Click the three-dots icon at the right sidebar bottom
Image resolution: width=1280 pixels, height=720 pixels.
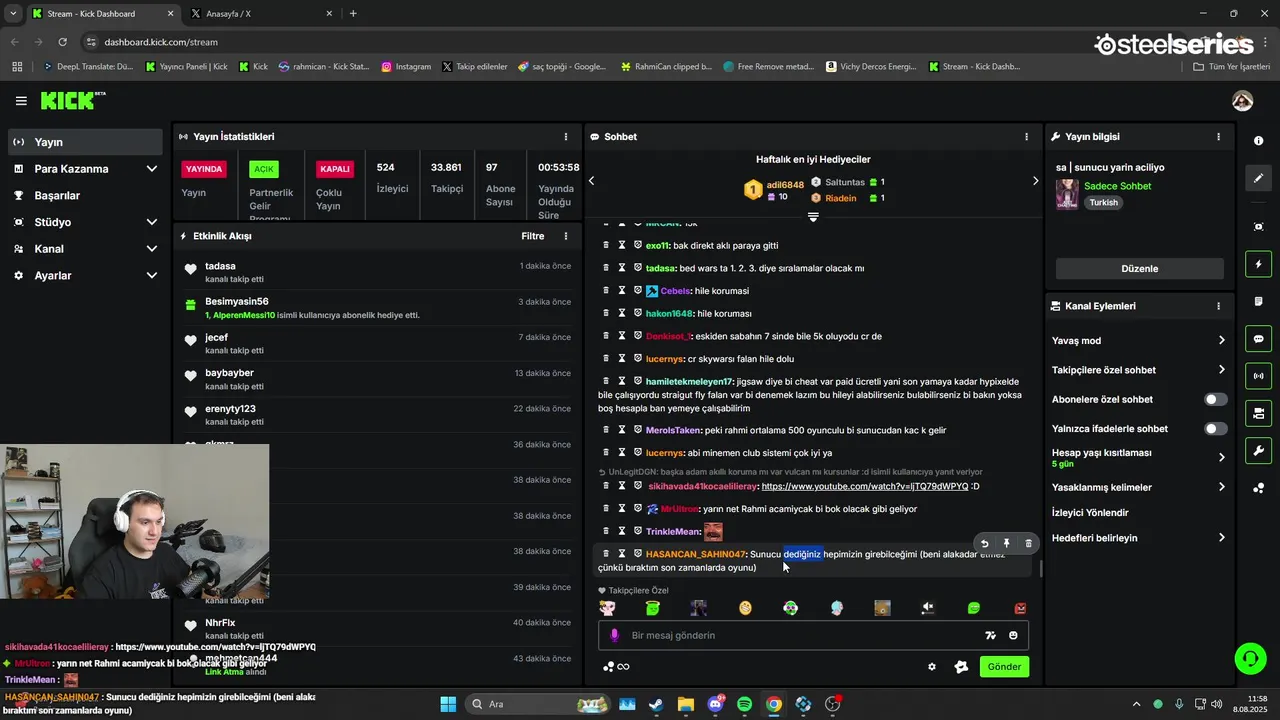[1259, 488]
